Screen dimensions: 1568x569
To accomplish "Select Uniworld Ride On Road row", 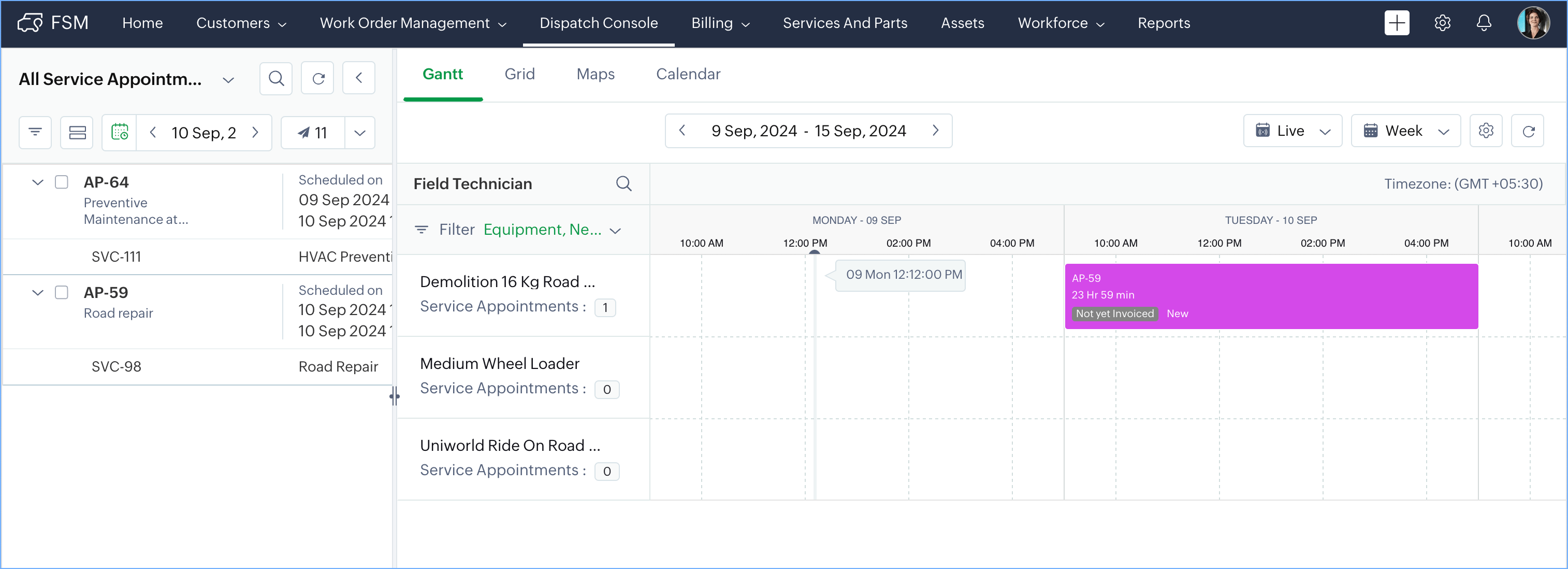I will tap(524, 459).
